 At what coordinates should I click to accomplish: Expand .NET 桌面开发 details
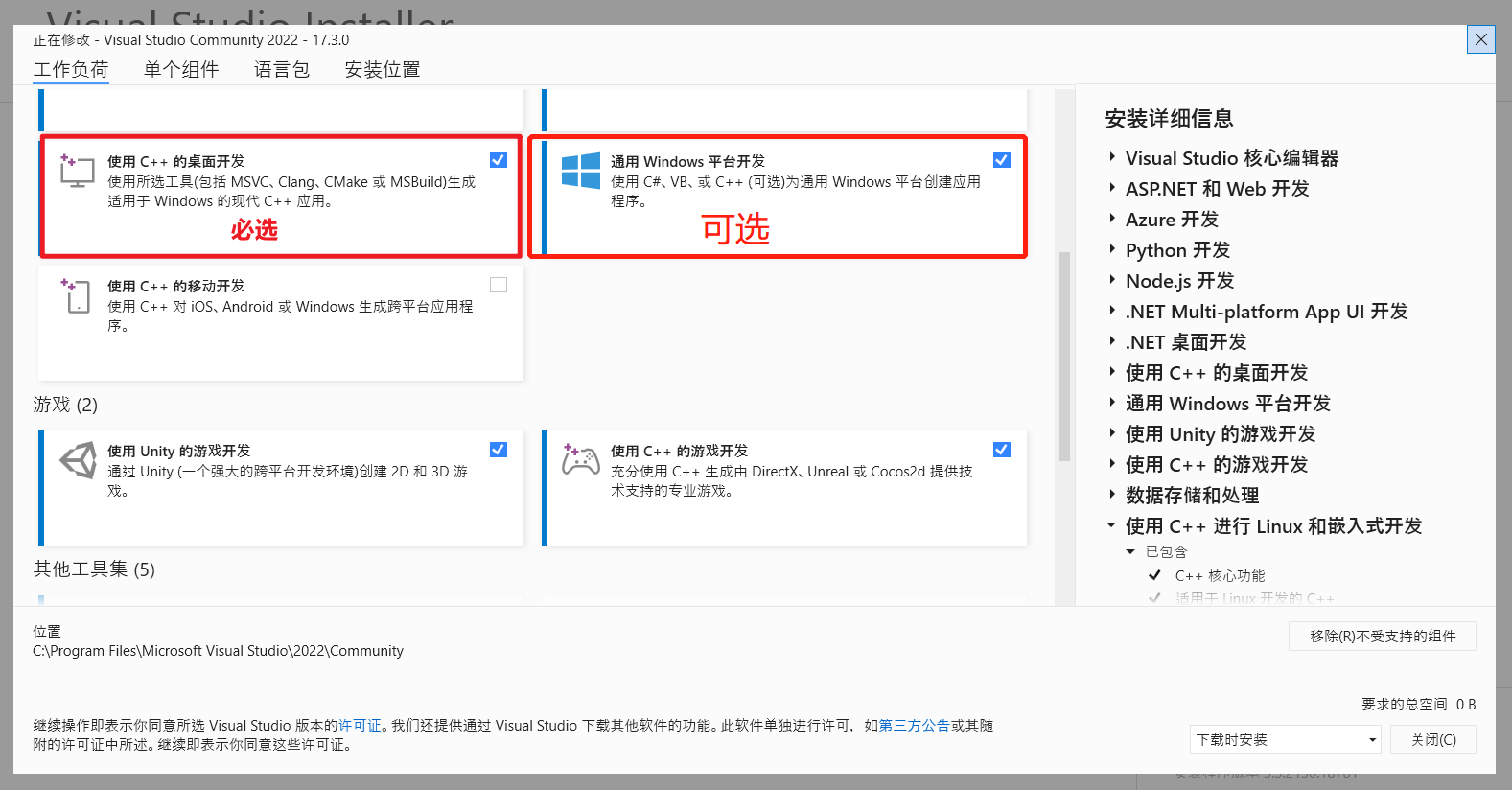(1112, 341)
